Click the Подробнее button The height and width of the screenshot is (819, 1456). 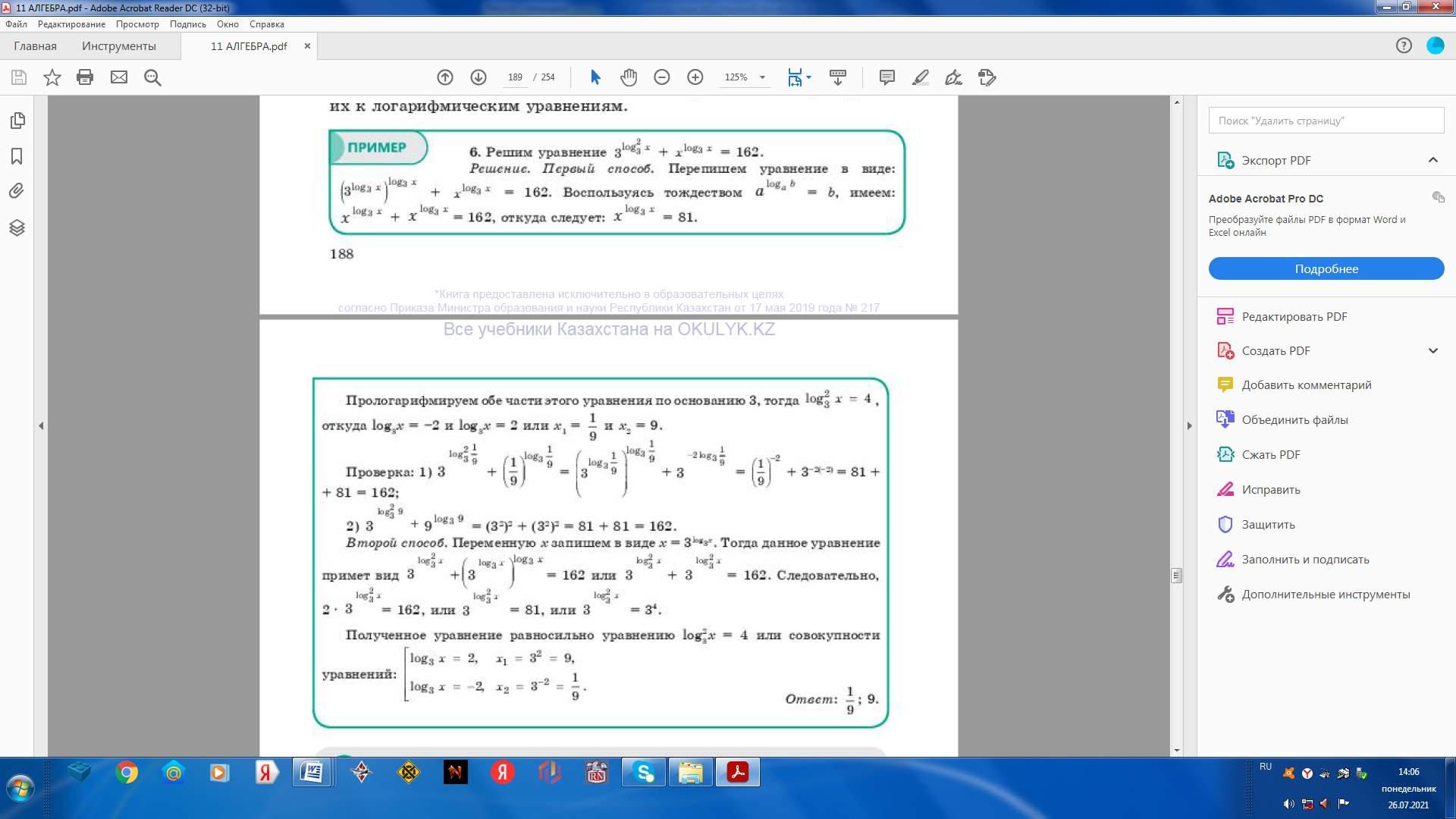(1326, 269)
